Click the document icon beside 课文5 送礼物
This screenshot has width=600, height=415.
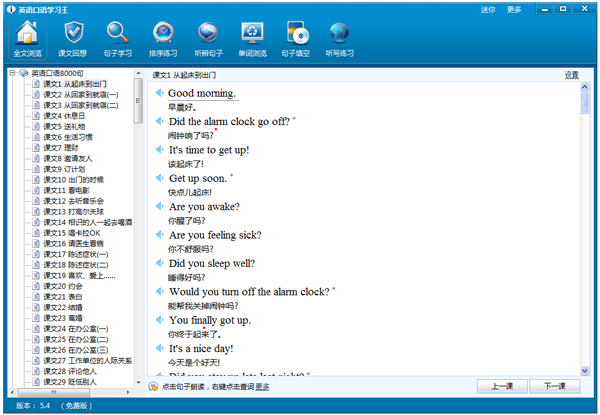pyautogui.click(x=36, y=126)
